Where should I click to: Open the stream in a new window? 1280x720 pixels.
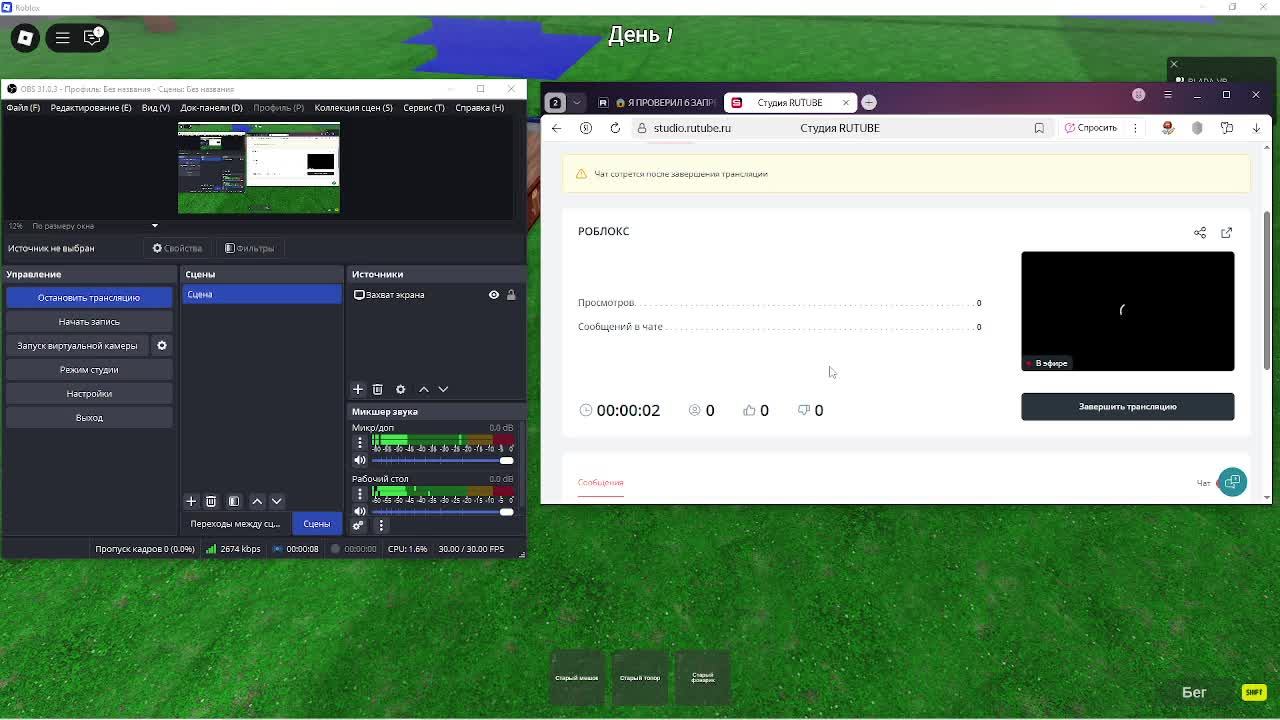coord(1227,232)
